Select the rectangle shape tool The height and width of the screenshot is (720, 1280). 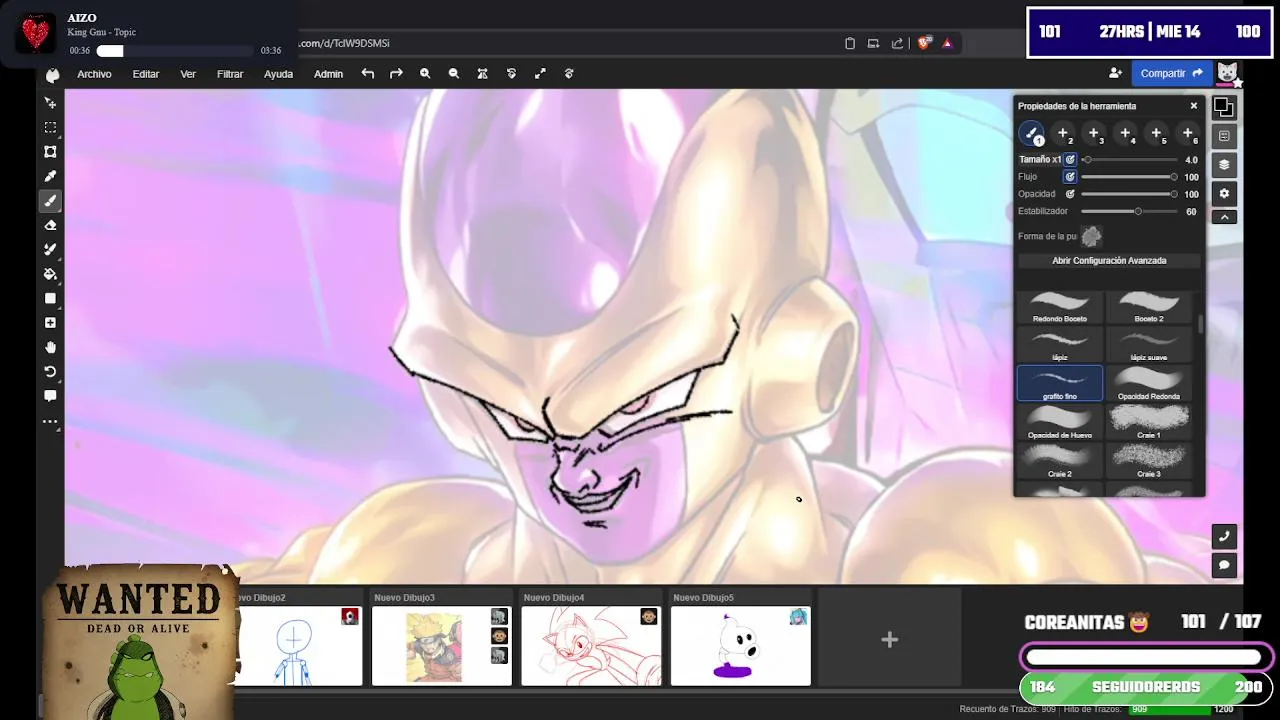51,298
